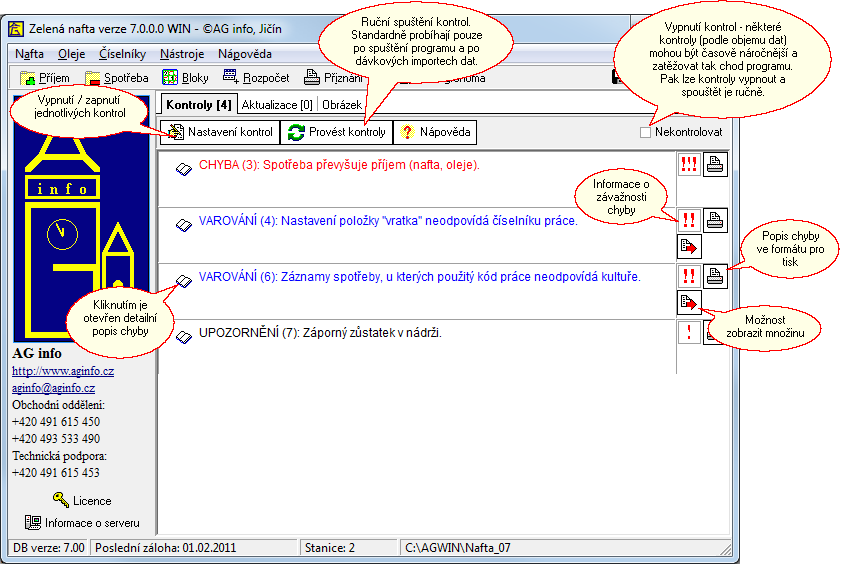Click the print icon for VAROVÁNÍ (6)
This screenshot has width=841, height=564.
(x=715, y=276)
